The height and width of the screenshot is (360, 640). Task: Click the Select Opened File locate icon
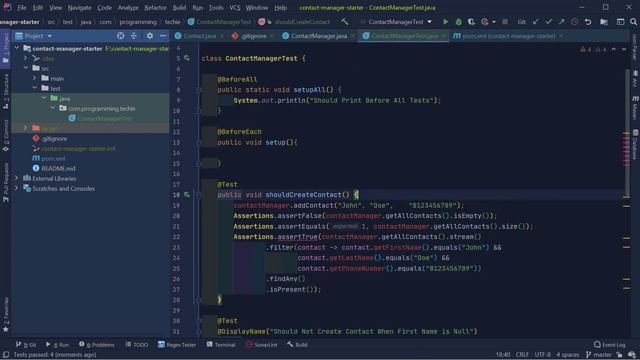coord(120,36)
